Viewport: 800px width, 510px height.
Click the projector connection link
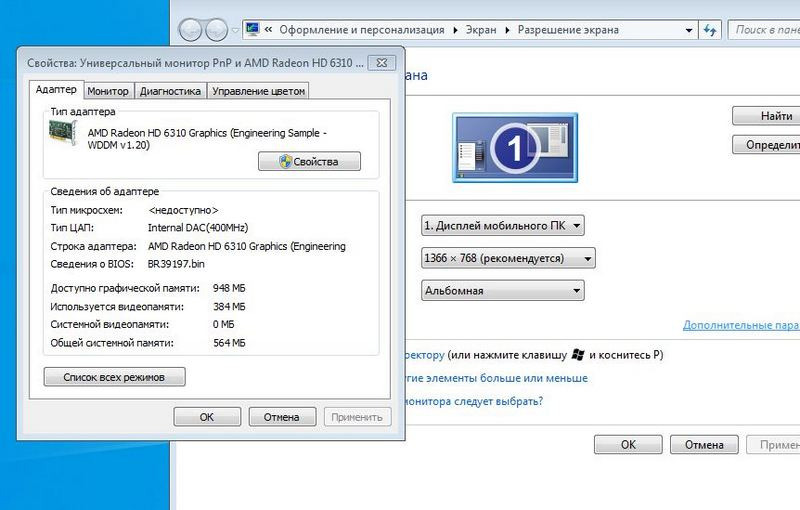(x=425, y=354)
